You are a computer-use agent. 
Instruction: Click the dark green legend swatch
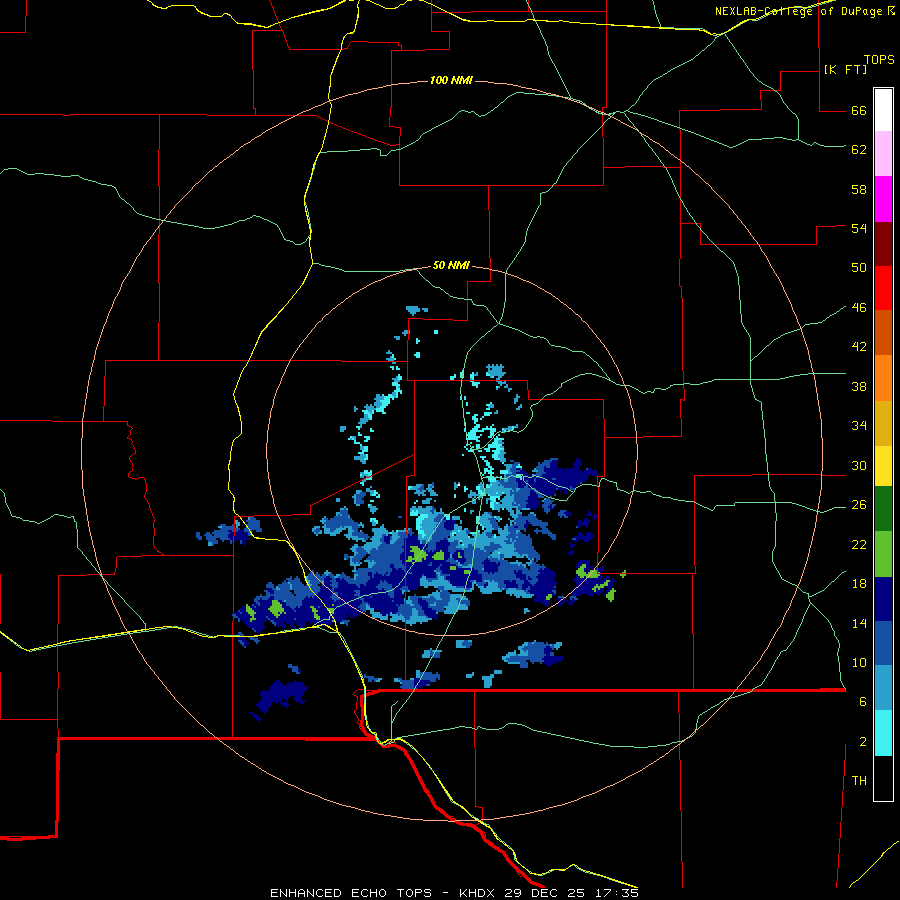pos(883,509)
